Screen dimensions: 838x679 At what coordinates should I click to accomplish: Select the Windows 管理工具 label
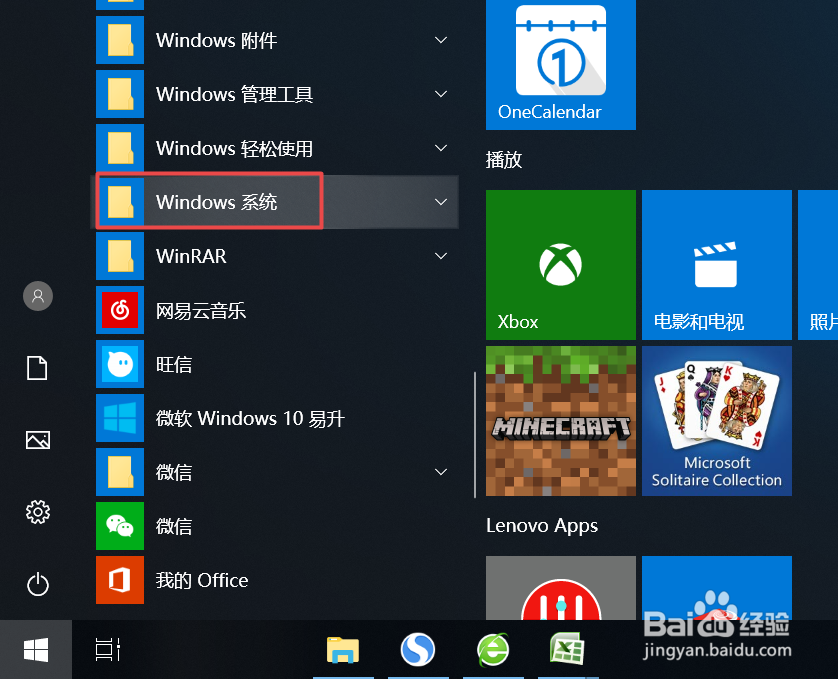click(x=234, y=94)
